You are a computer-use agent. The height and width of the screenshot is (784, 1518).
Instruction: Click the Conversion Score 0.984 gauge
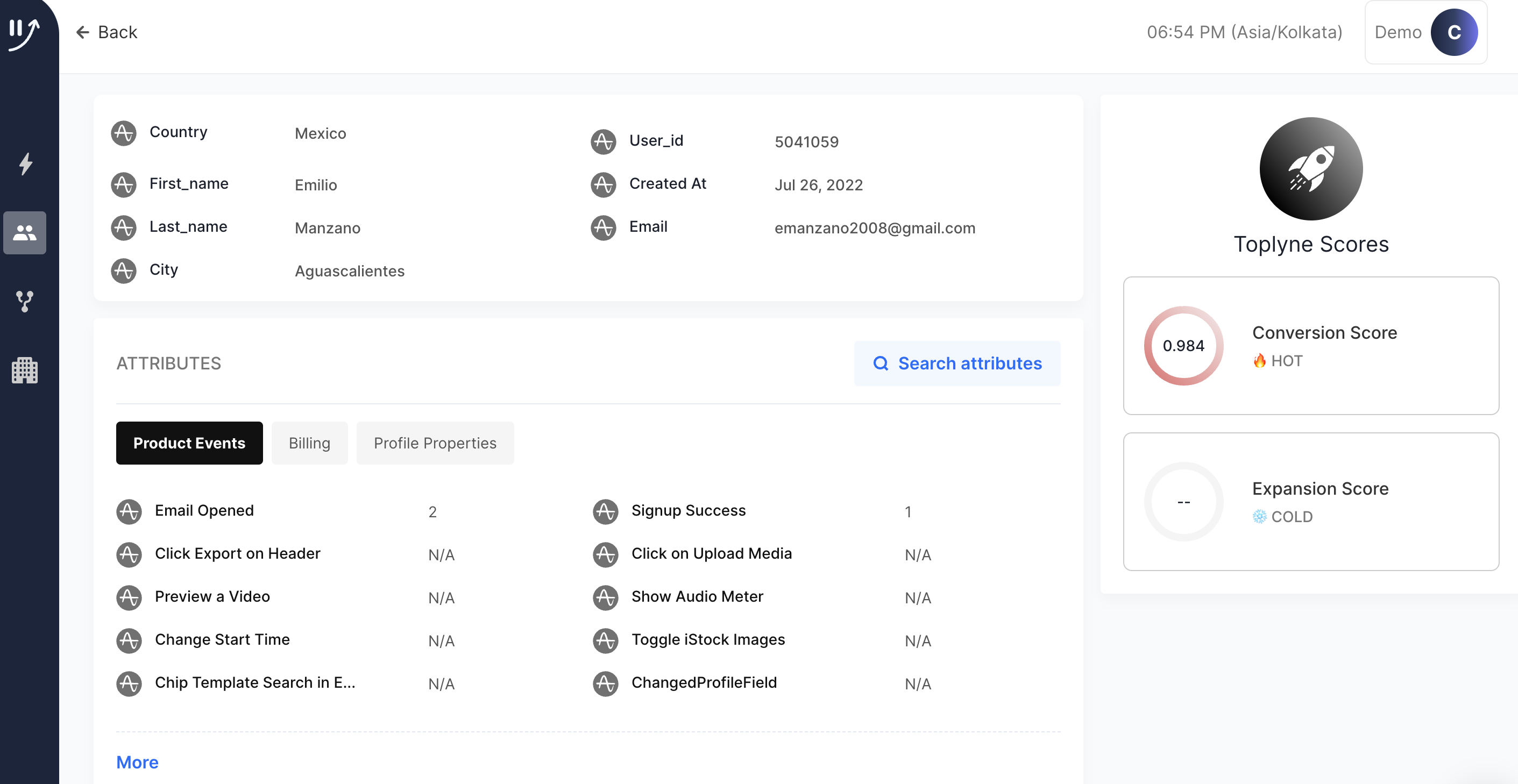[x=1183, y=346]
